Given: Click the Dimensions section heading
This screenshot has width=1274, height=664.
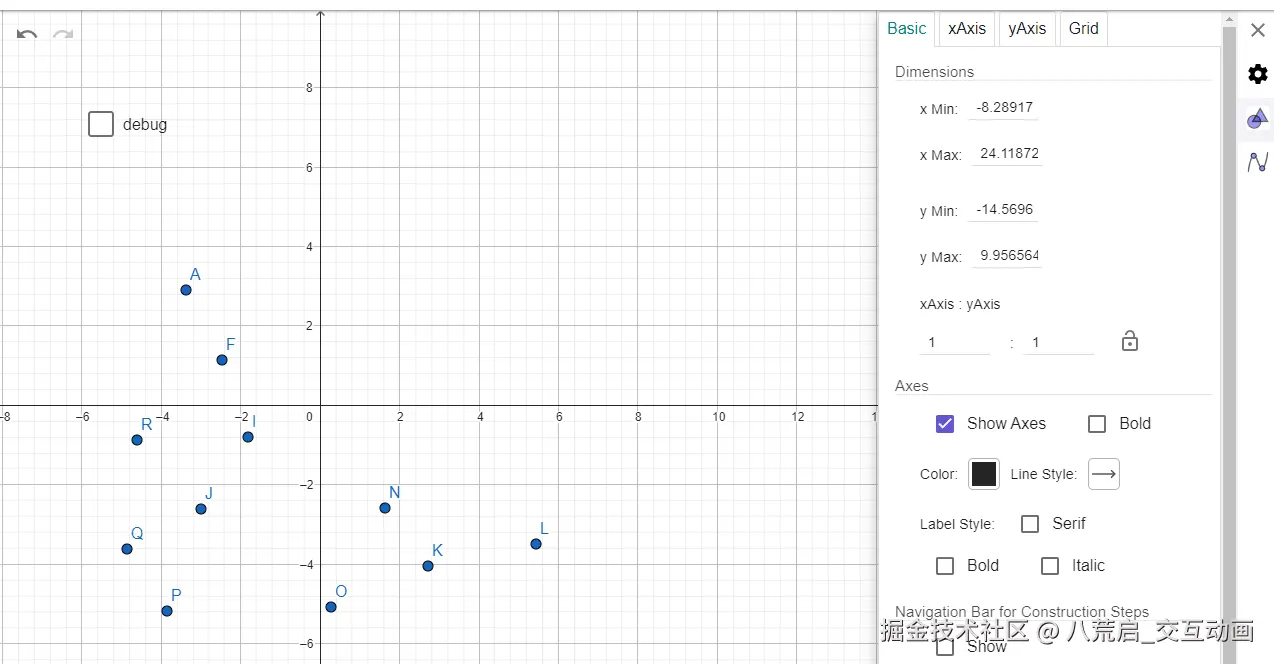Looking at the screenshot, I should tap(934, 72).
